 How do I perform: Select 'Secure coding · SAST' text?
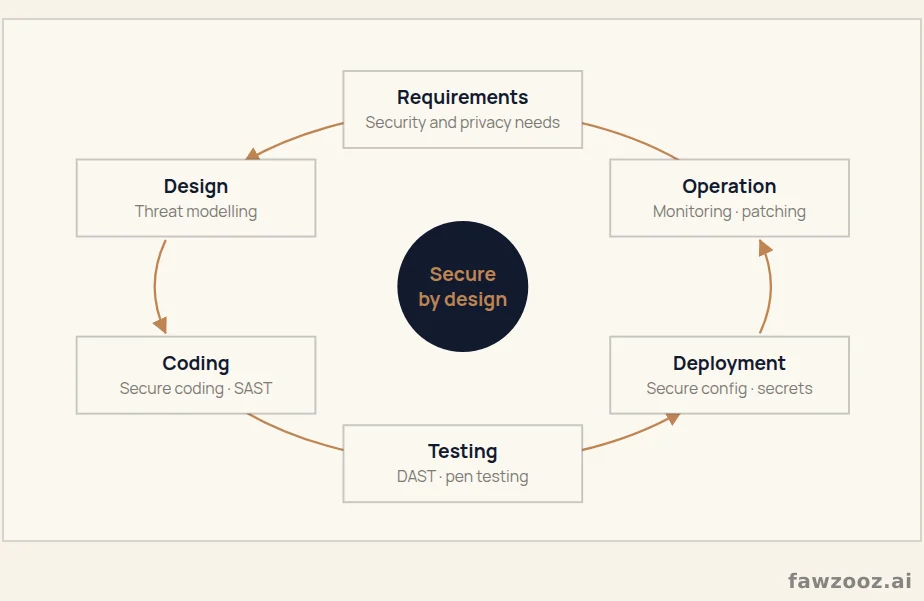pyautogui.click(x=196, y=388)
